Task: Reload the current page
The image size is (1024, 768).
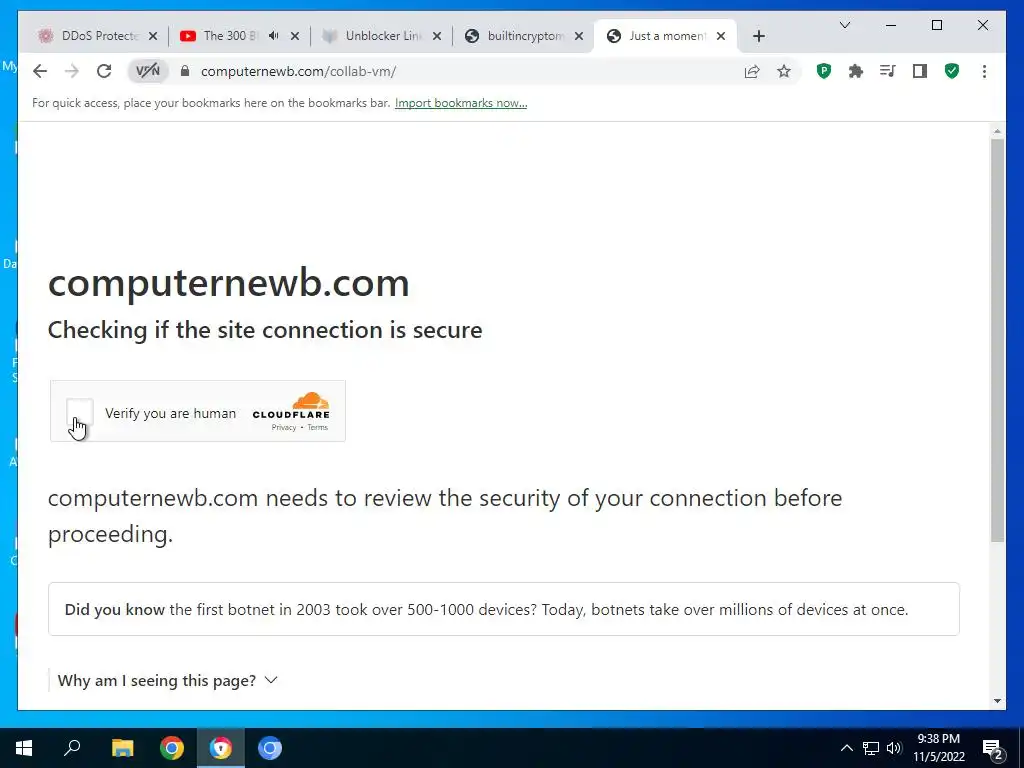Action: 104,71
